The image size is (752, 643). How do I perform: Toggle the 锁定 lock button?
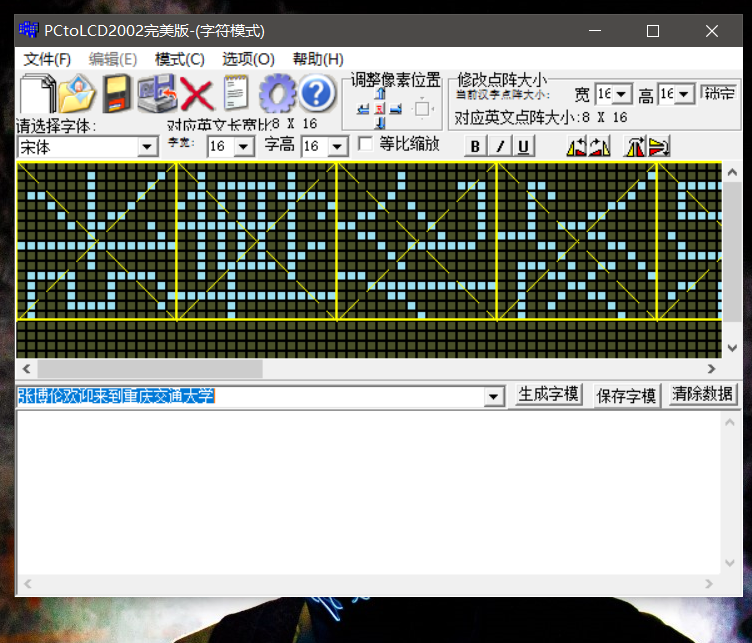[x=719, y=93]
